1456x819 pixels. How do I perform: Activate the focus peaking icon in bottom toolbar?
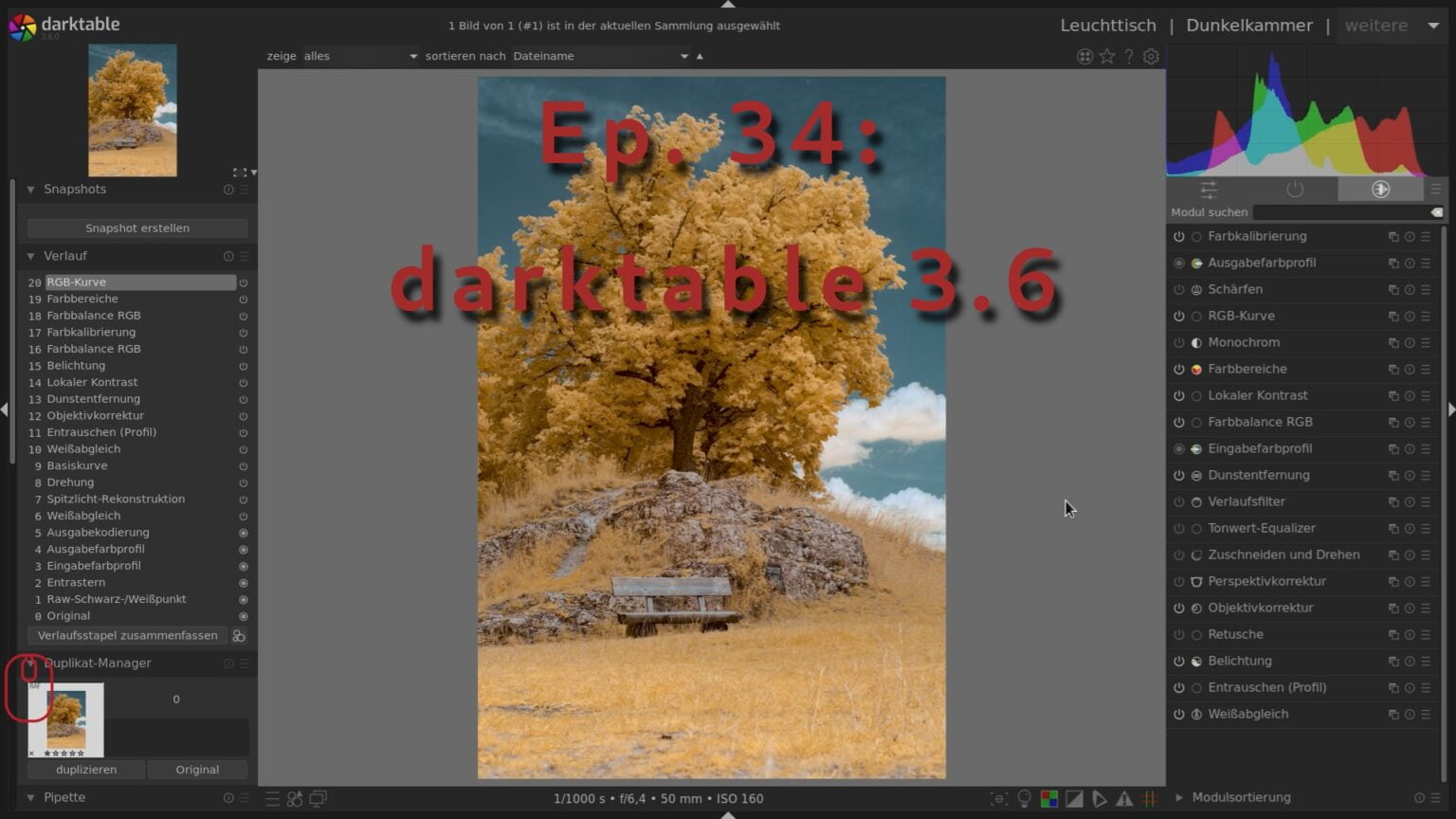(x=999, y=798)
